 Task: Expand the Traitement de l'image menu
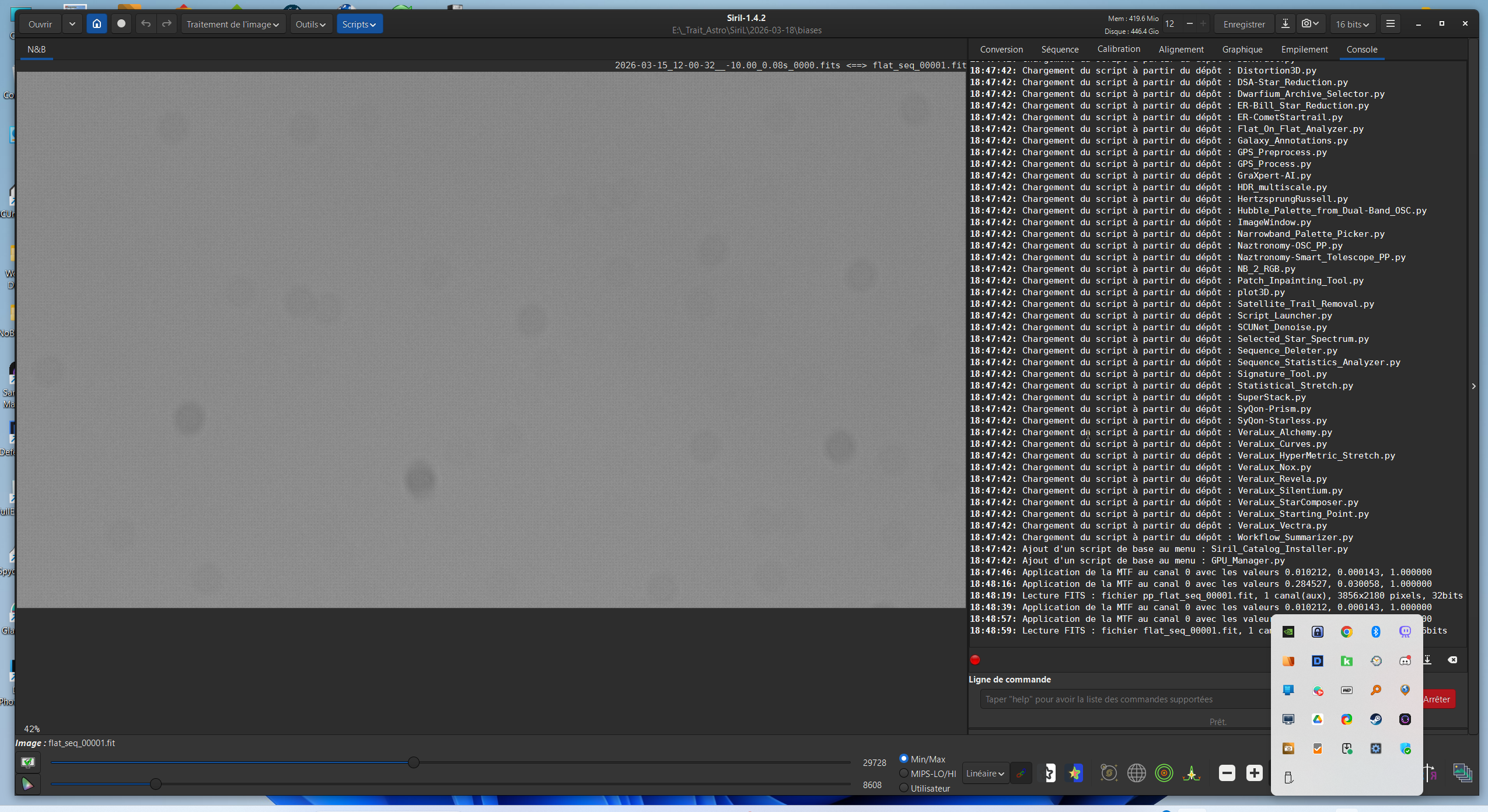(233, 24)
